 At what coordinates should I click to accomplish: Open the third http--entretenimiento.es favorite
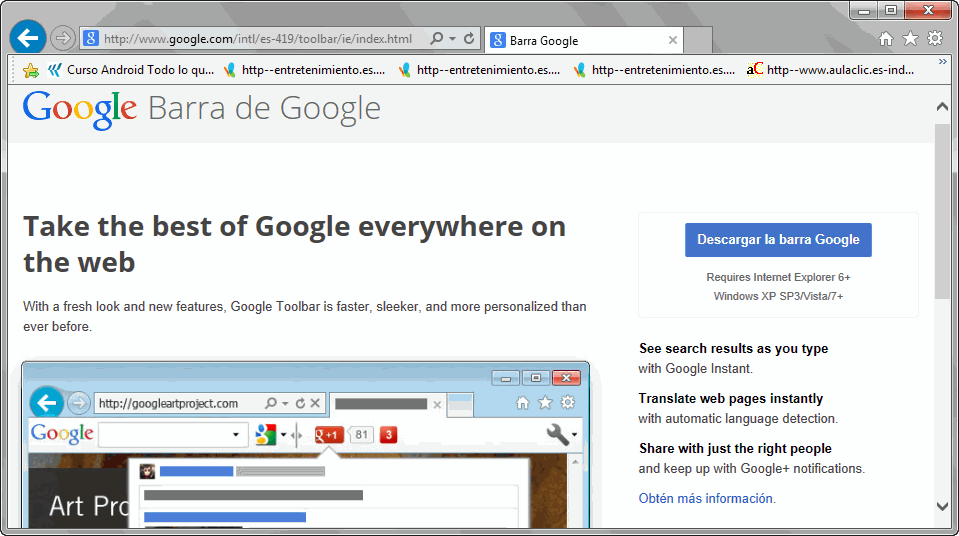click(x=654, y=70)
